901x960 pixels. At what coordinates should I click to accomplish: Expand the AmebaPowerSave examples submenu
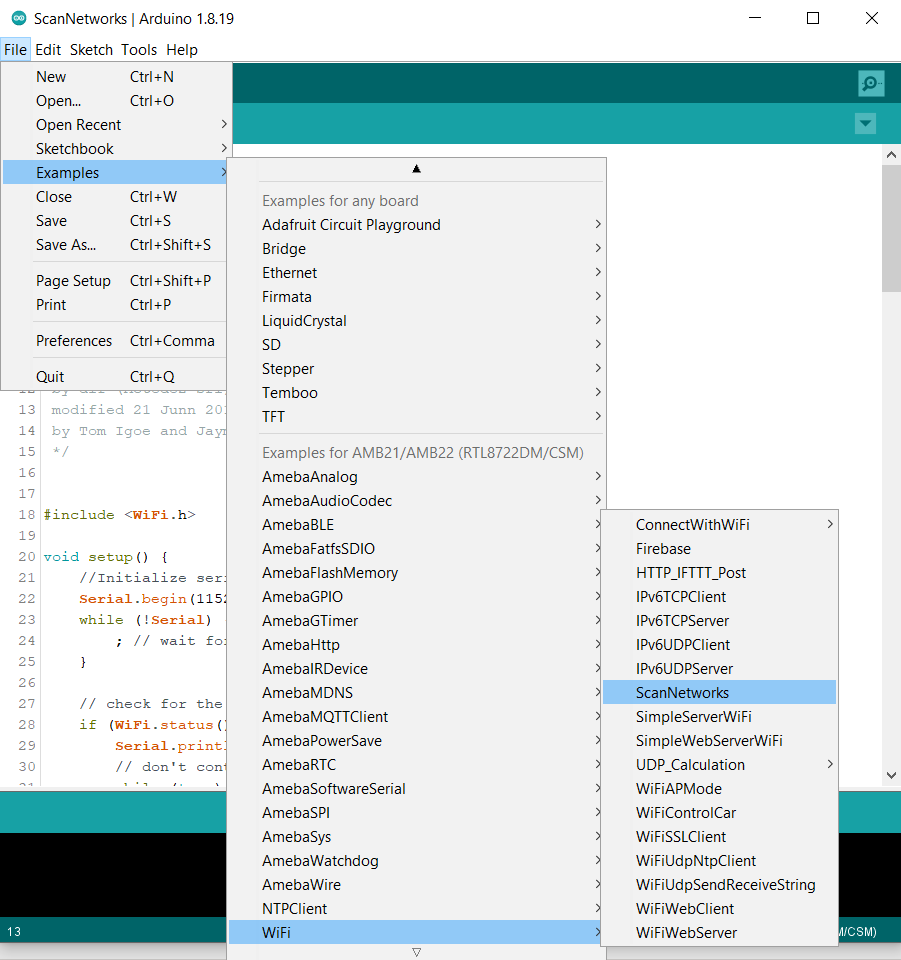click(x=416, y=740)
